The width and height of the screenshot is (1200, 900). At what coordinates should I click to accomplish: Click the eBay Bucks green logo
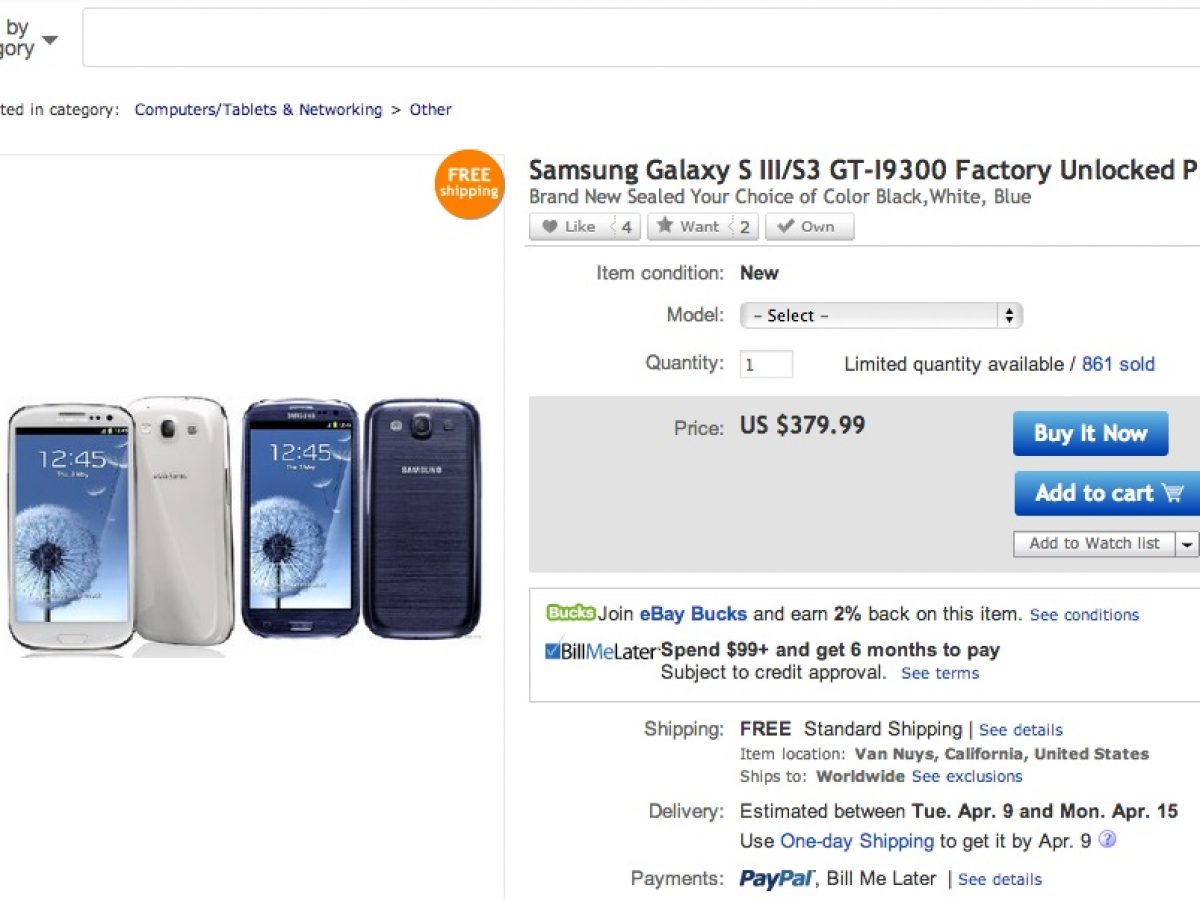click(570, 613)
